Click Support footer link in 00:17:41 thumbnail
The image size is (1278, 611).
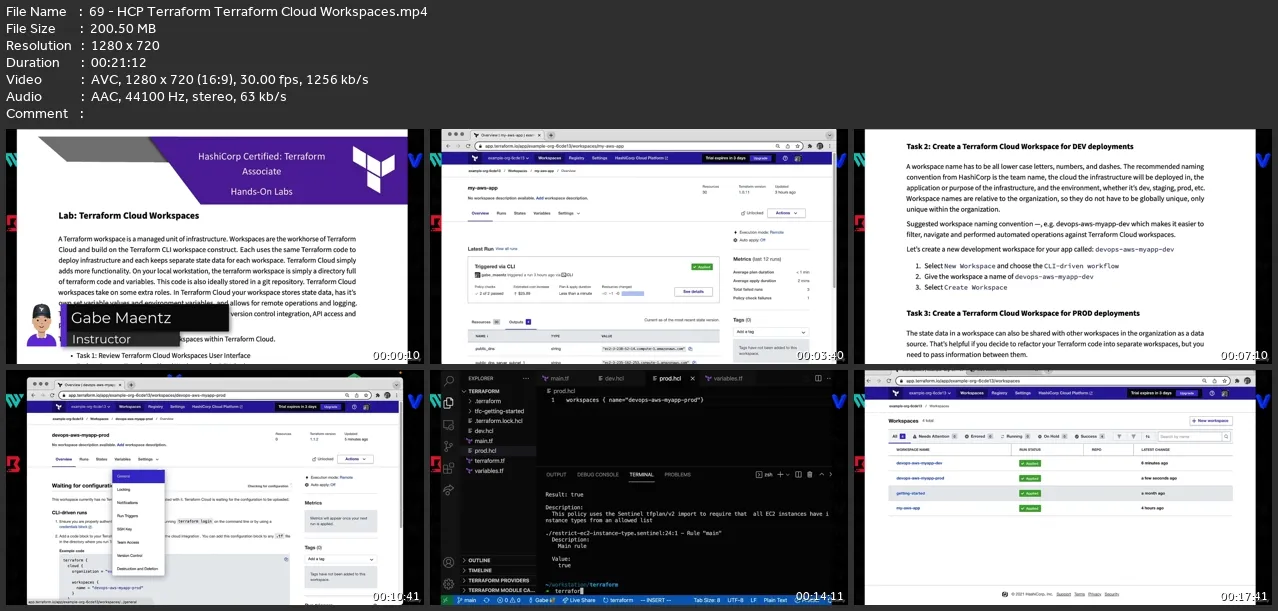1063,593
